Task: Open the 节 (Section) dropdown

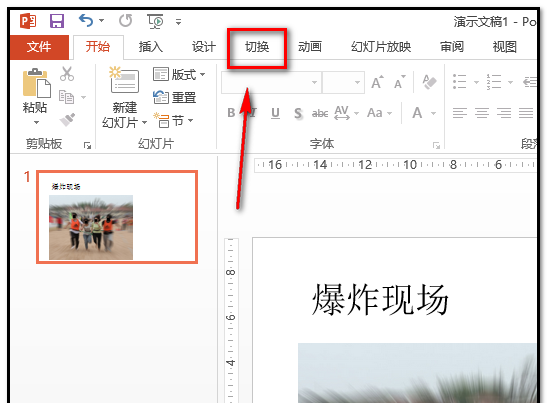Action: tap(173, 120)
